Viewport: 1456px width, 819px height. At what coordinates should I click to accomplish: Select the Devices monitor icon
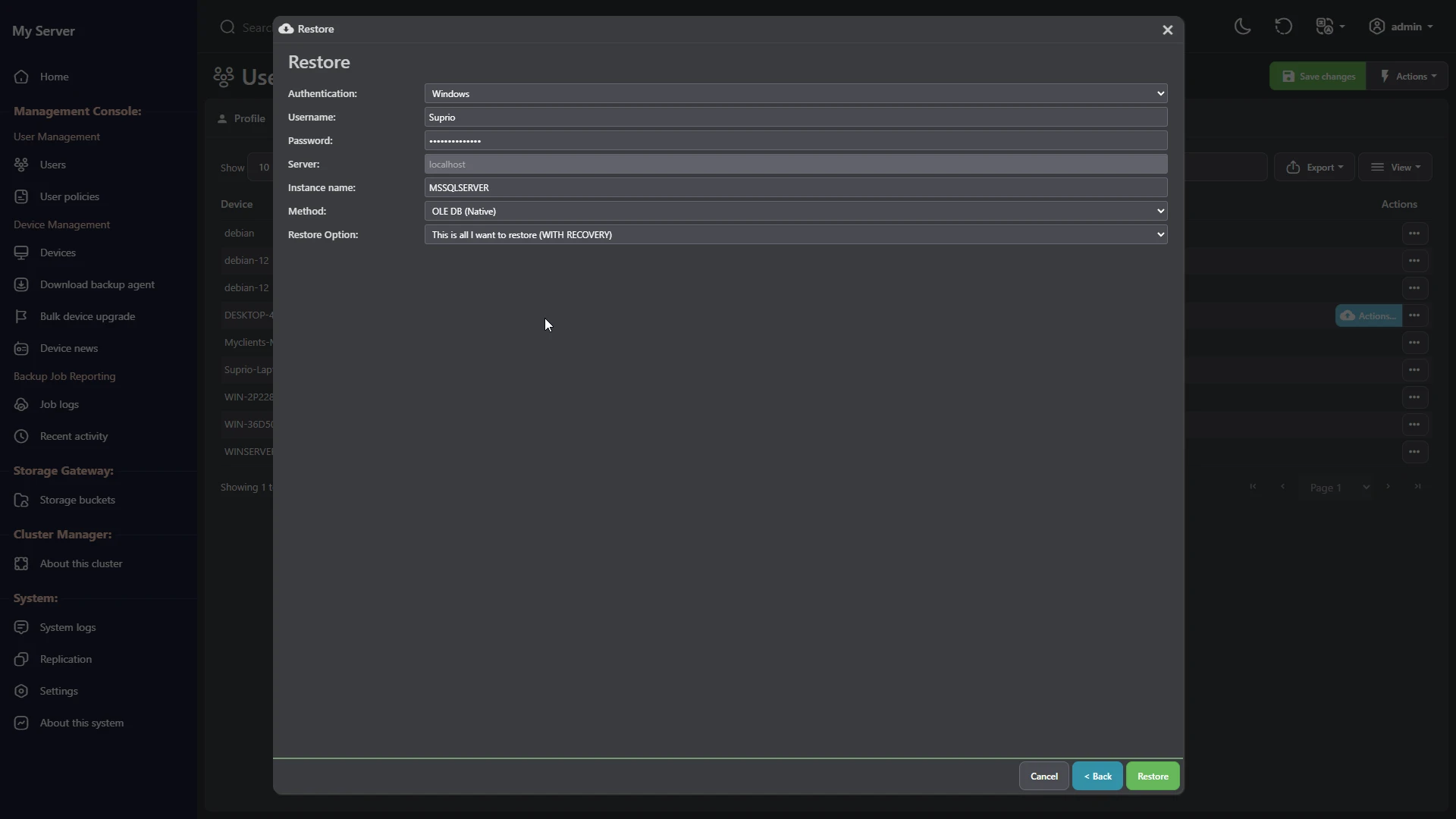pyautogui.click(x=21, y=253)
